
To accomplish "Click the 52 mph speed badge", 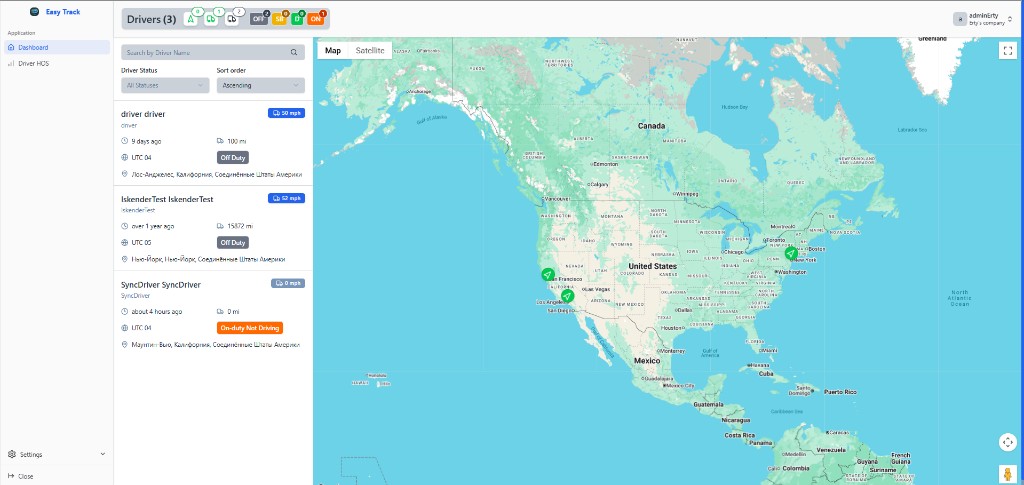I will coord(286,198).
